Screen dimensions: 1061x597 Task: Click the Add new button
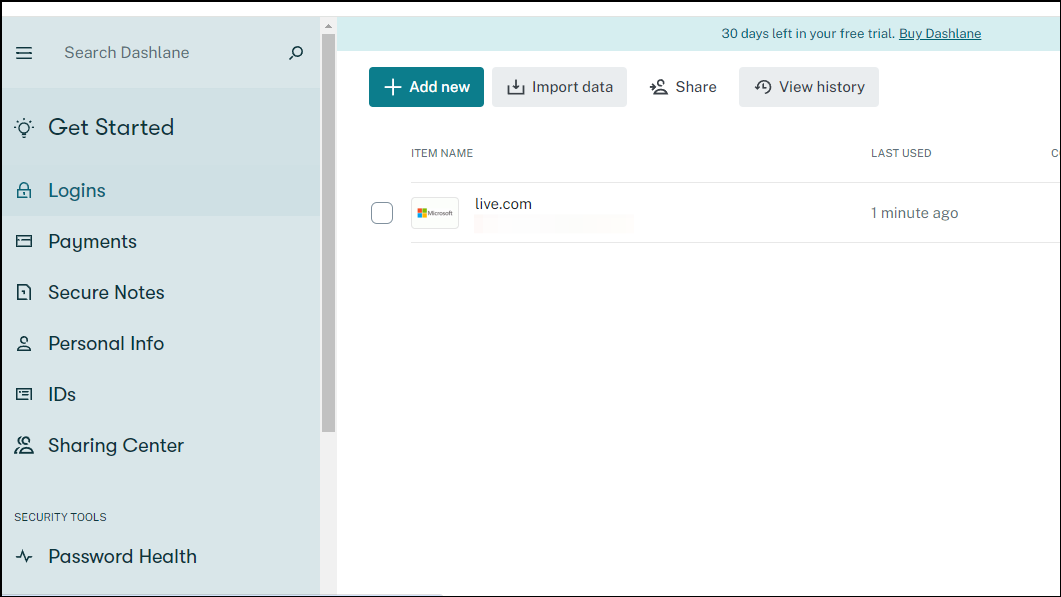point(426,87)
